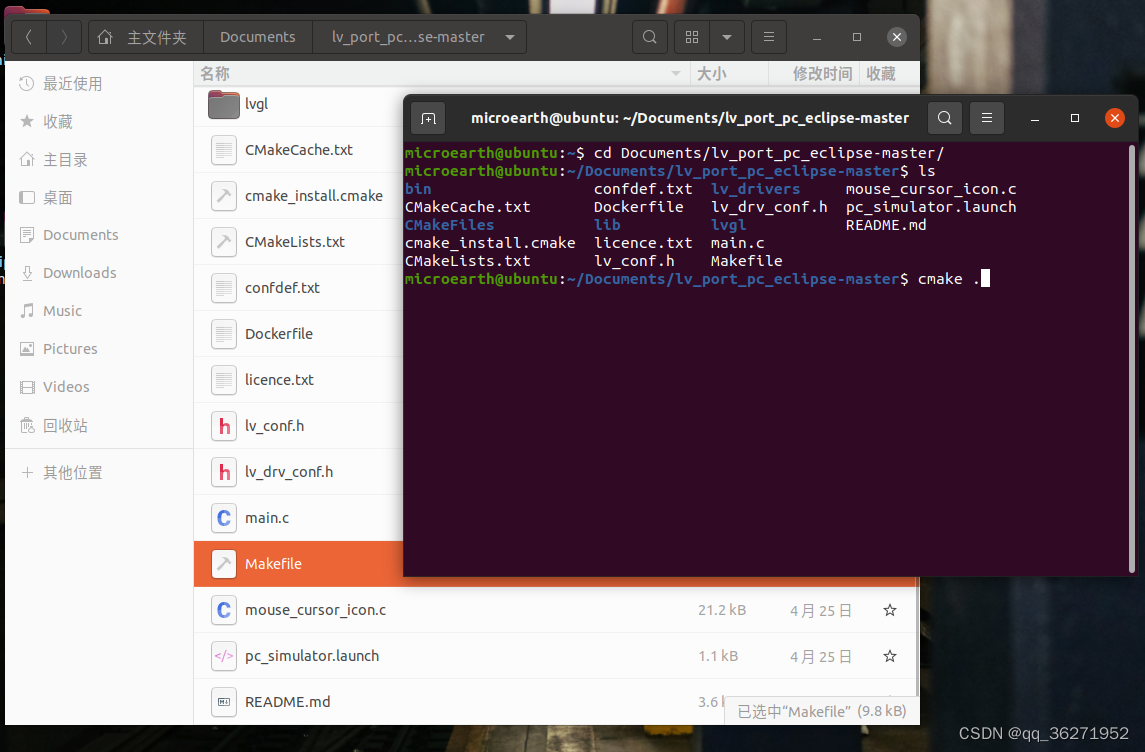Open the view options dropdown arrow
Screen dimensions: 1145x752
click(x=727, y=36)
